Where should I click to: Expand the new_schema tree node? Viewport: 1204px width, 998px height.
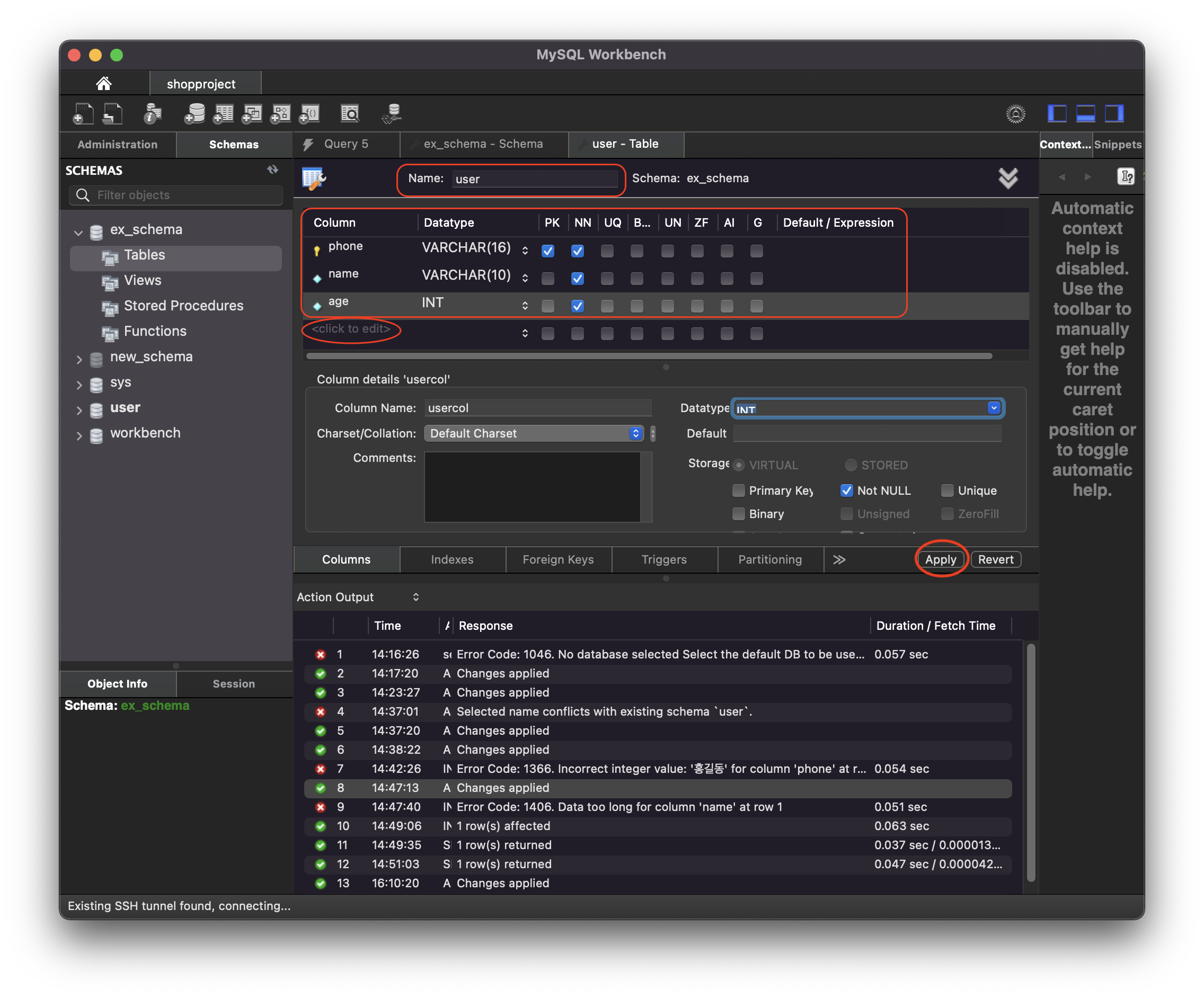[79, 359]
